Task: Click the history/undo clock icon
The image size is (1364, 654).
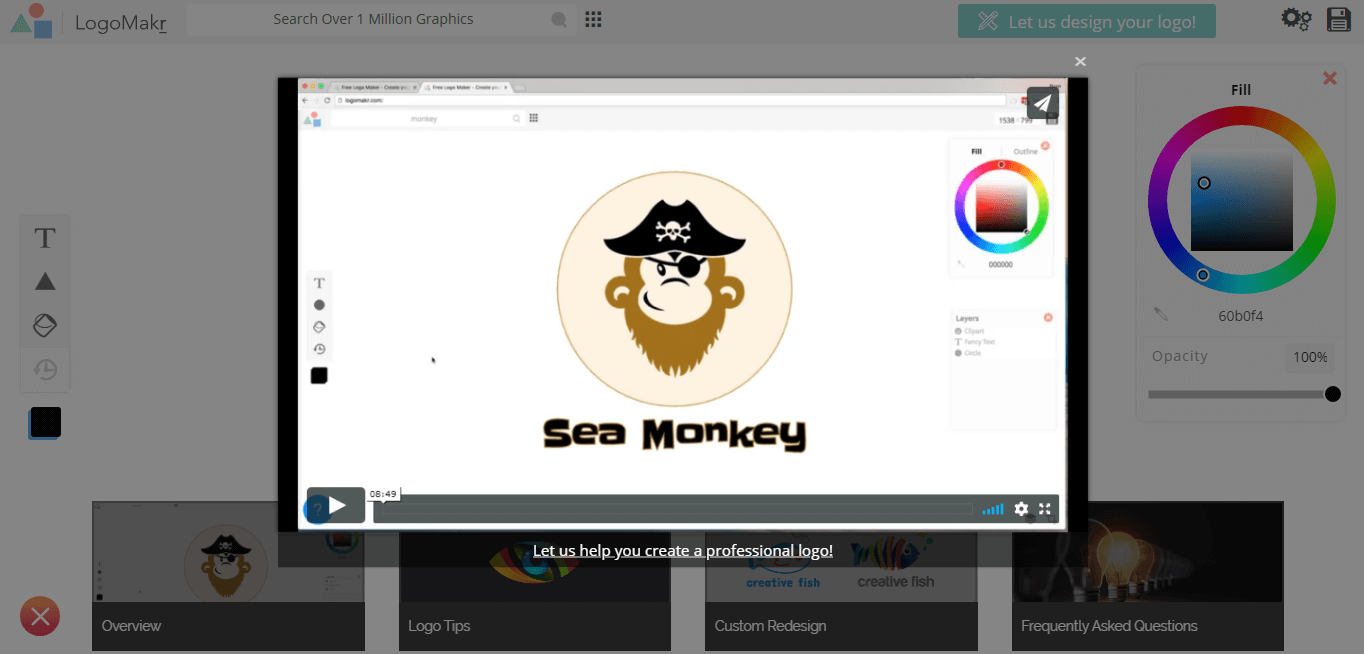Action: tap(44, 369)
